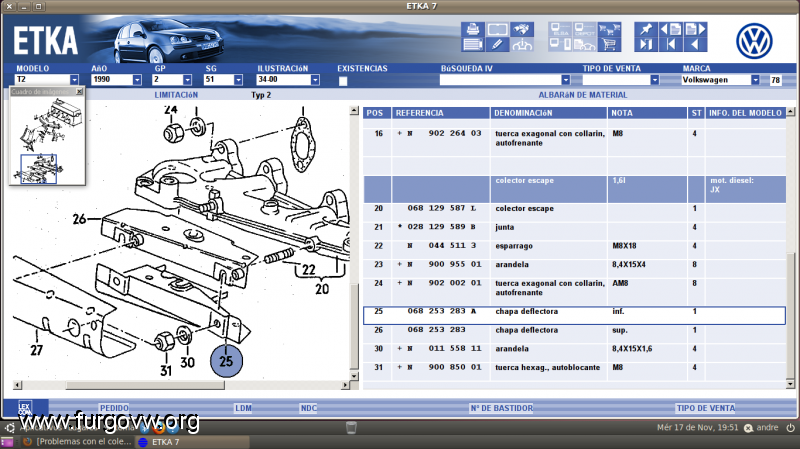Click the brand code field showing 78

tap(776, 80)
